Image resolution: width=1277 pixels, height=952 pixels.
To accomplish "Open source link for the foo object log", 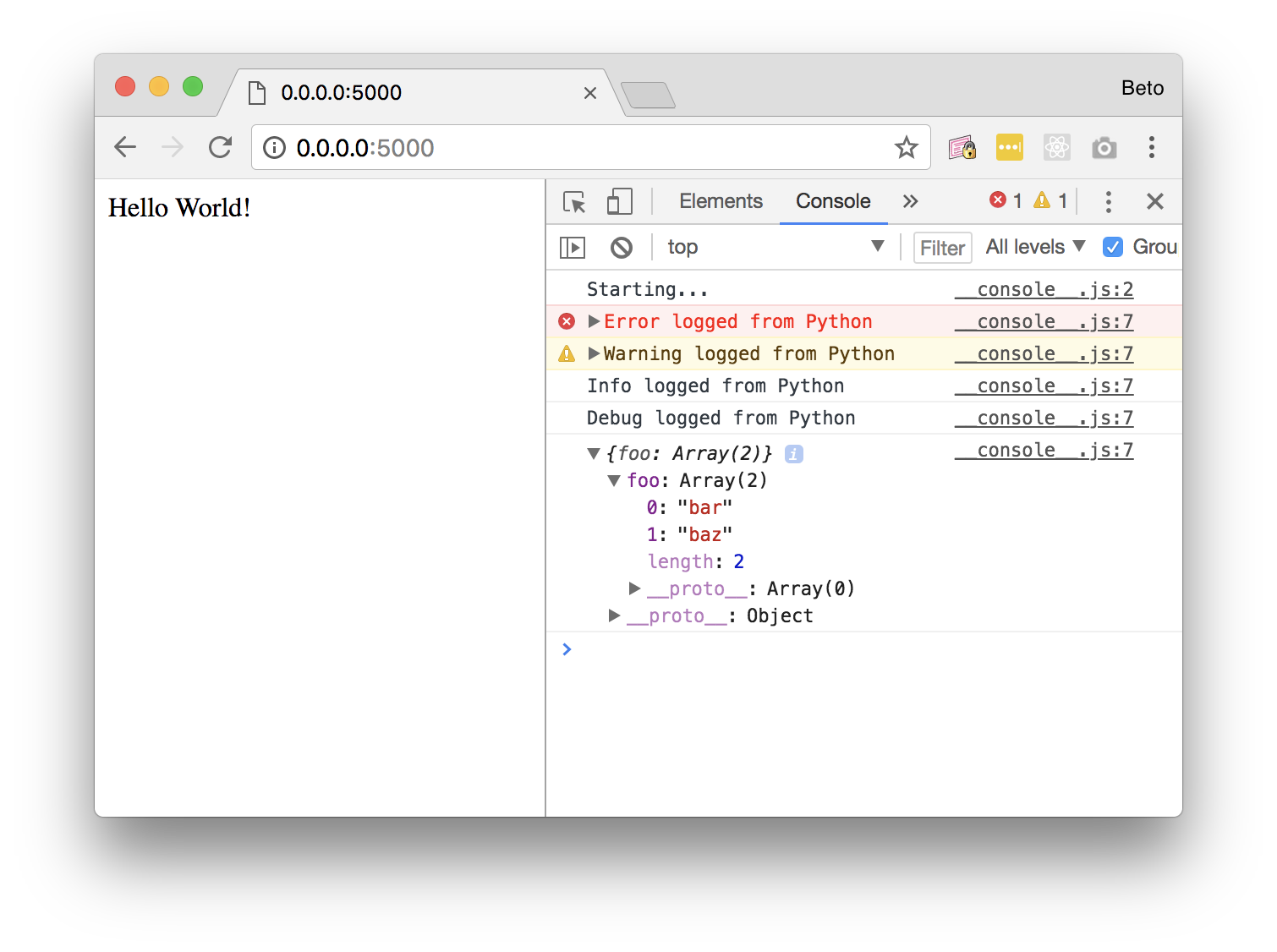I will (1044, 450).
